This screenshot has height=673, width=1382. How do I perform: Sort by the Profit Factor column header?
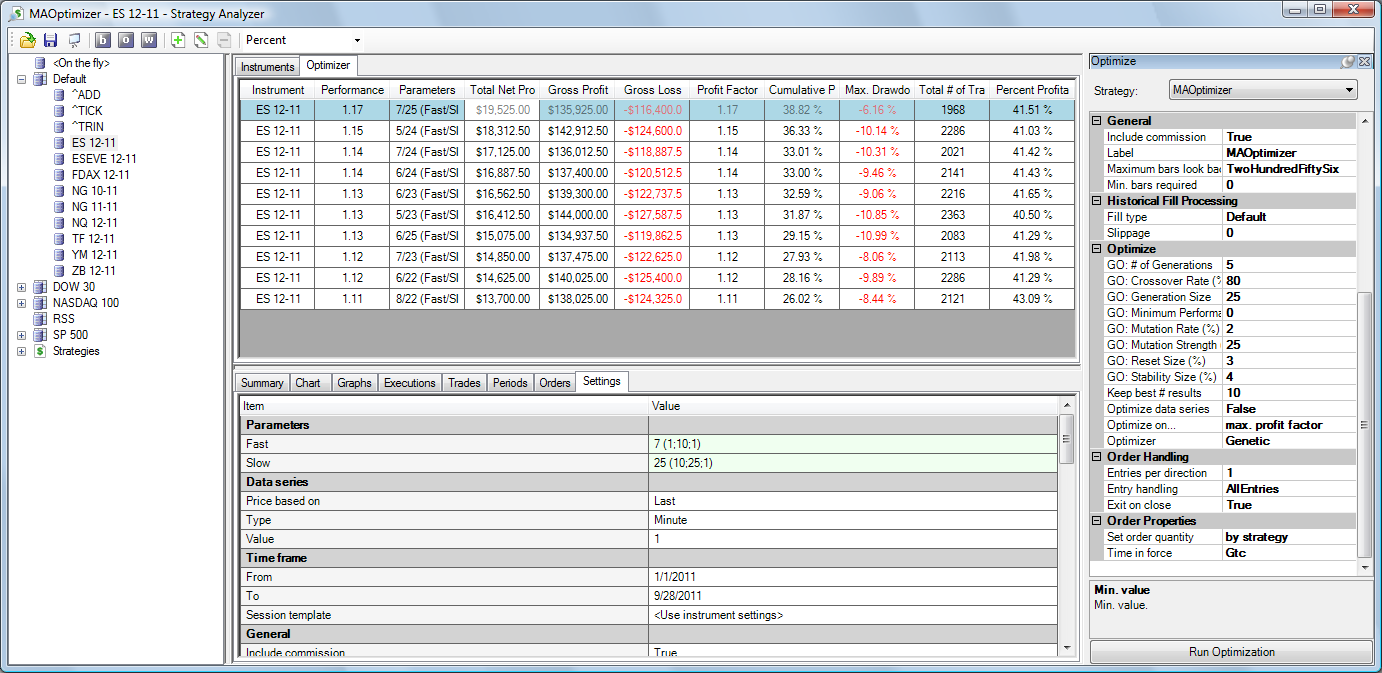point(727,90)
